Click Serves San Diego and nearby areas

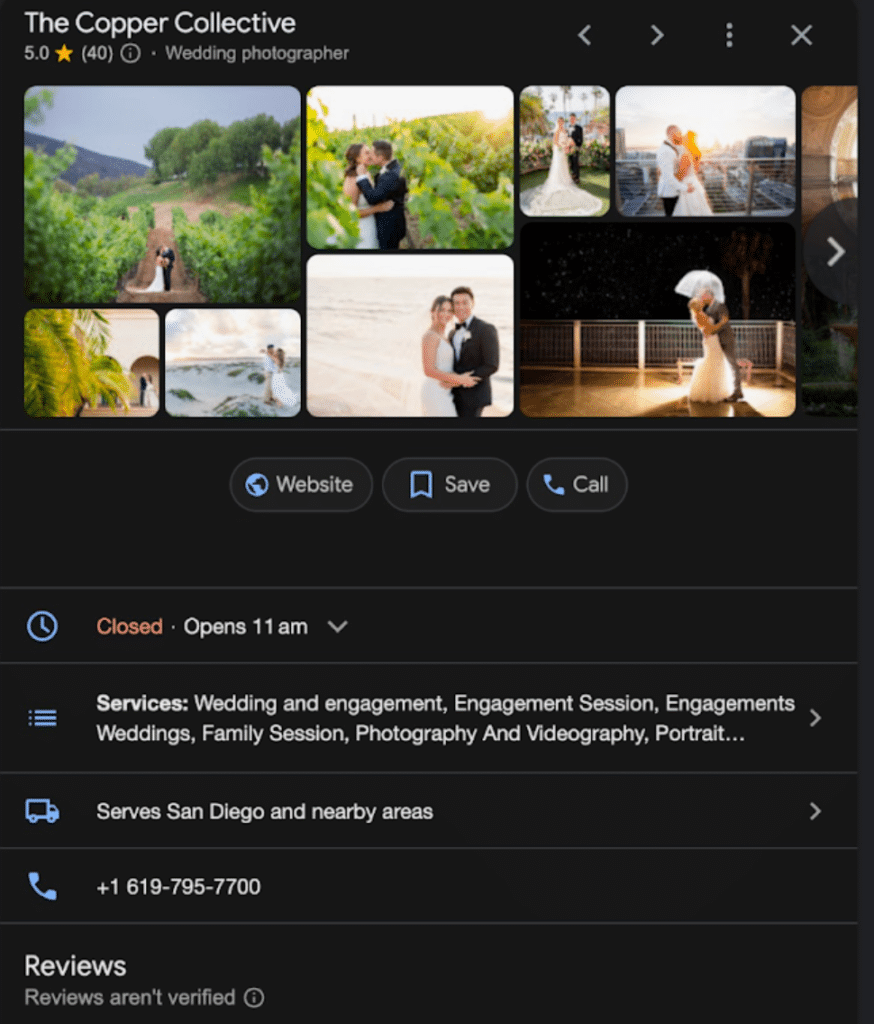pyautogui.click(x=265, y=811)
